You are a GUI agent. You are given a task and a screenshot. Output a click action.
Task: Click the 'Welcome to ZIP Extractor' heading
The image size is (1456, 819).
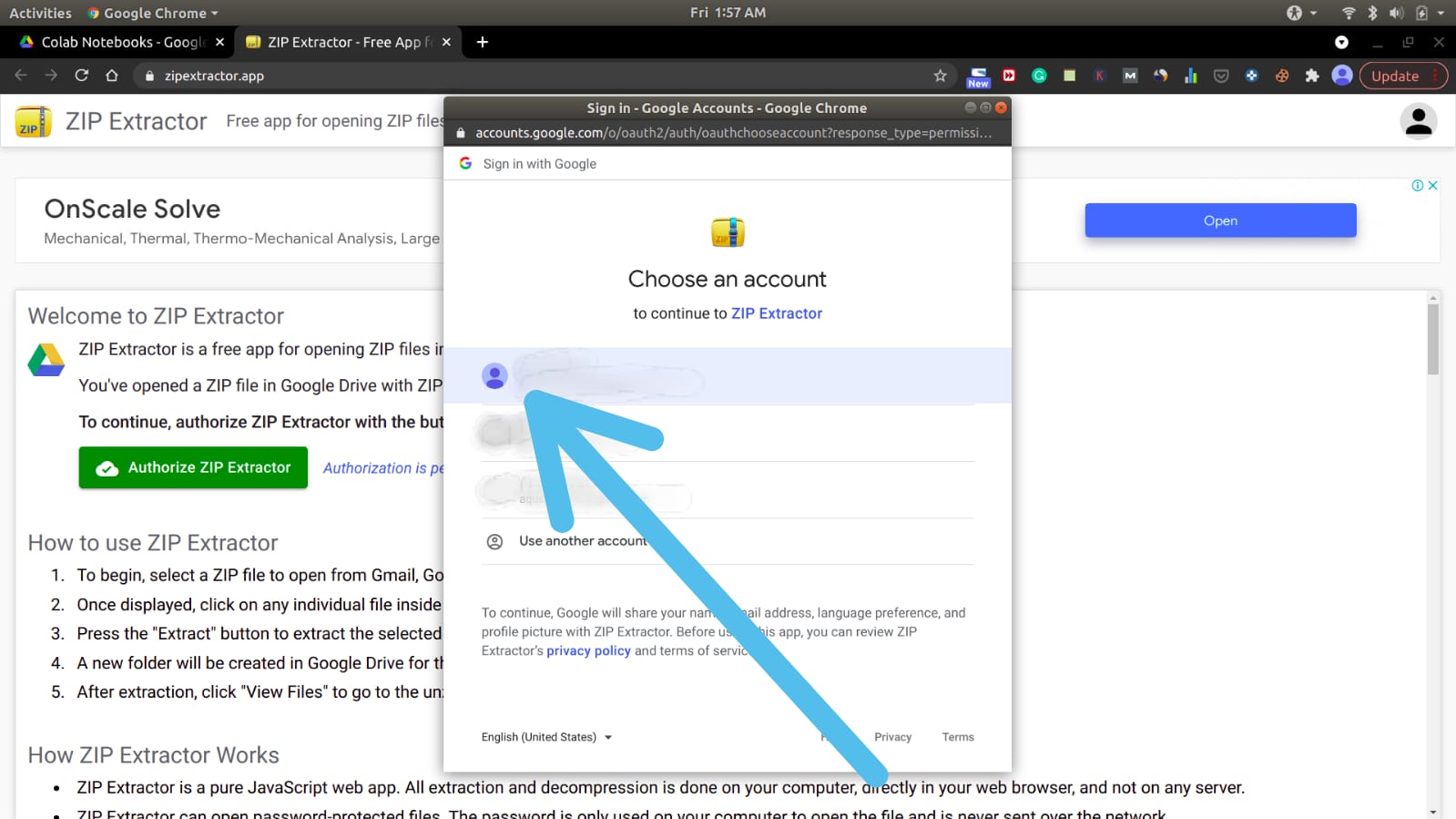pyautogui.click(x=156, y=316)
